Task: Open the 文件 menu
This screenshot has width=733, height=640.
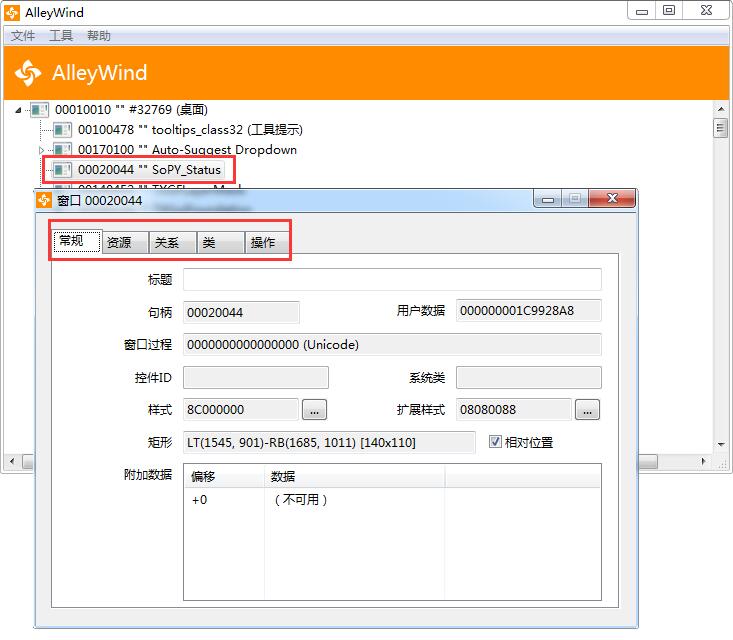Action: [x=23, y=36]
